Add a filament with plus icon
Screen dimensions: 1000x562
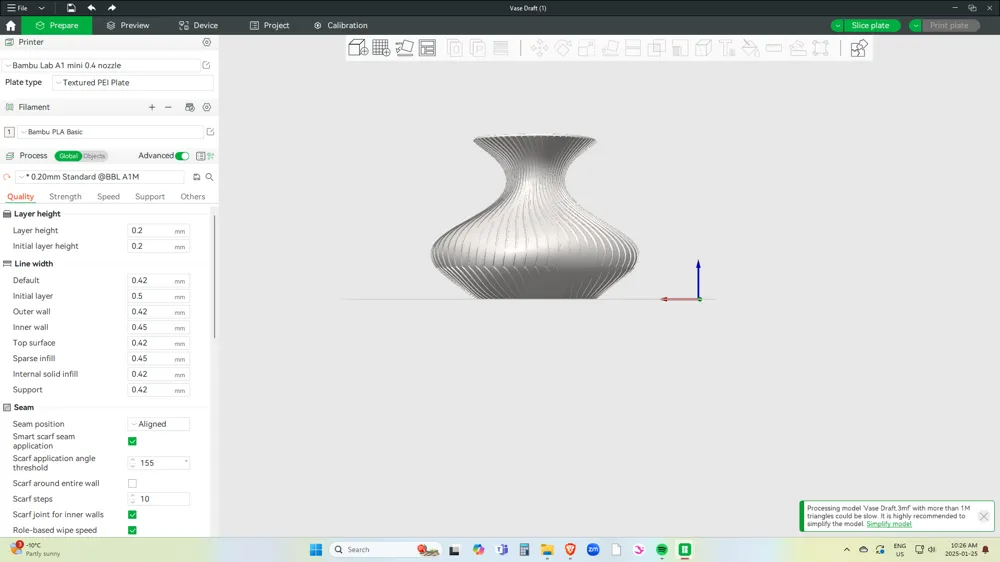pos(152,107)
